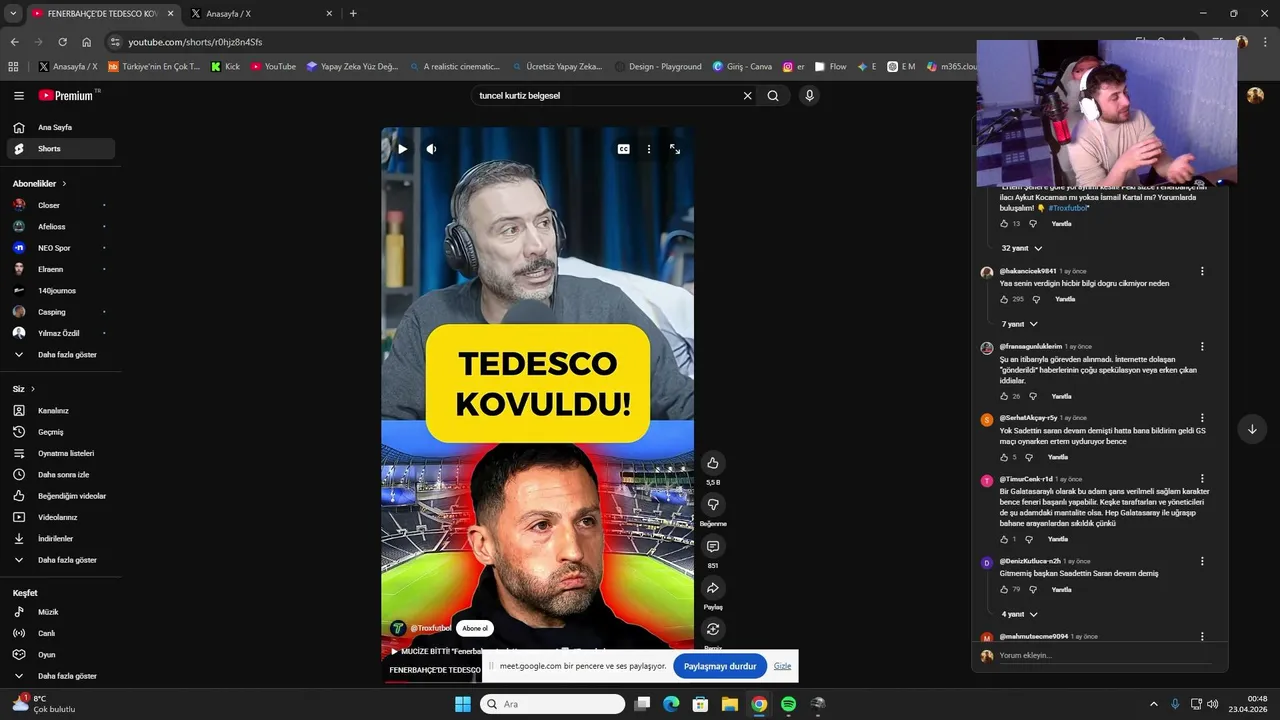Like the comment by @DenizKutluca-n2h
1280x720 pixels.
coord(1005,590)
